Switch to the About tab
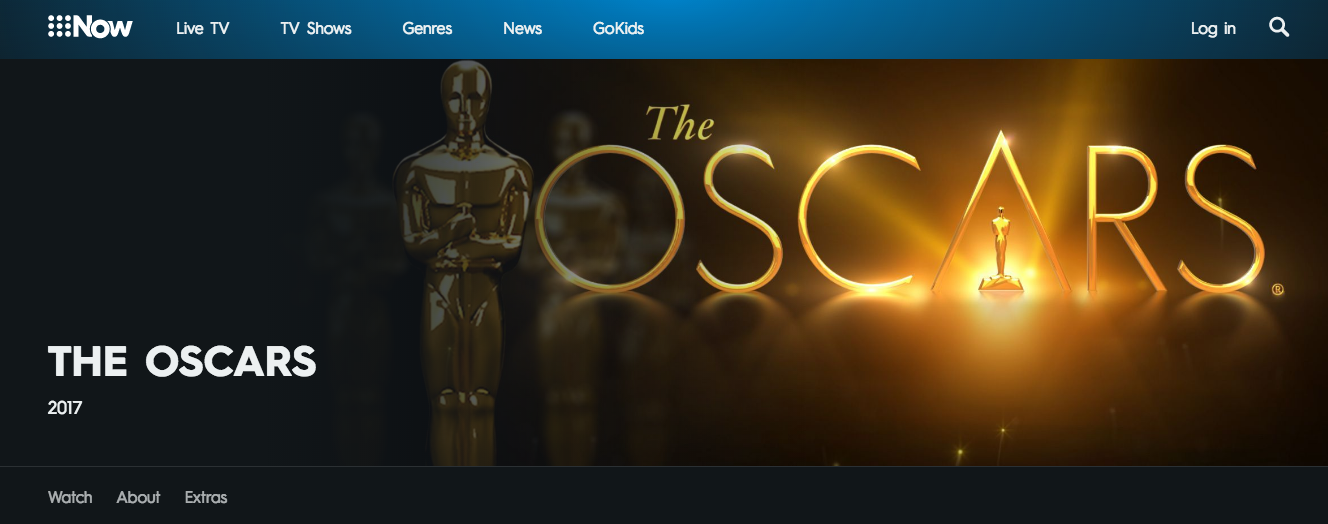This screenshot has width=1328, height=524. coord(138,497)
